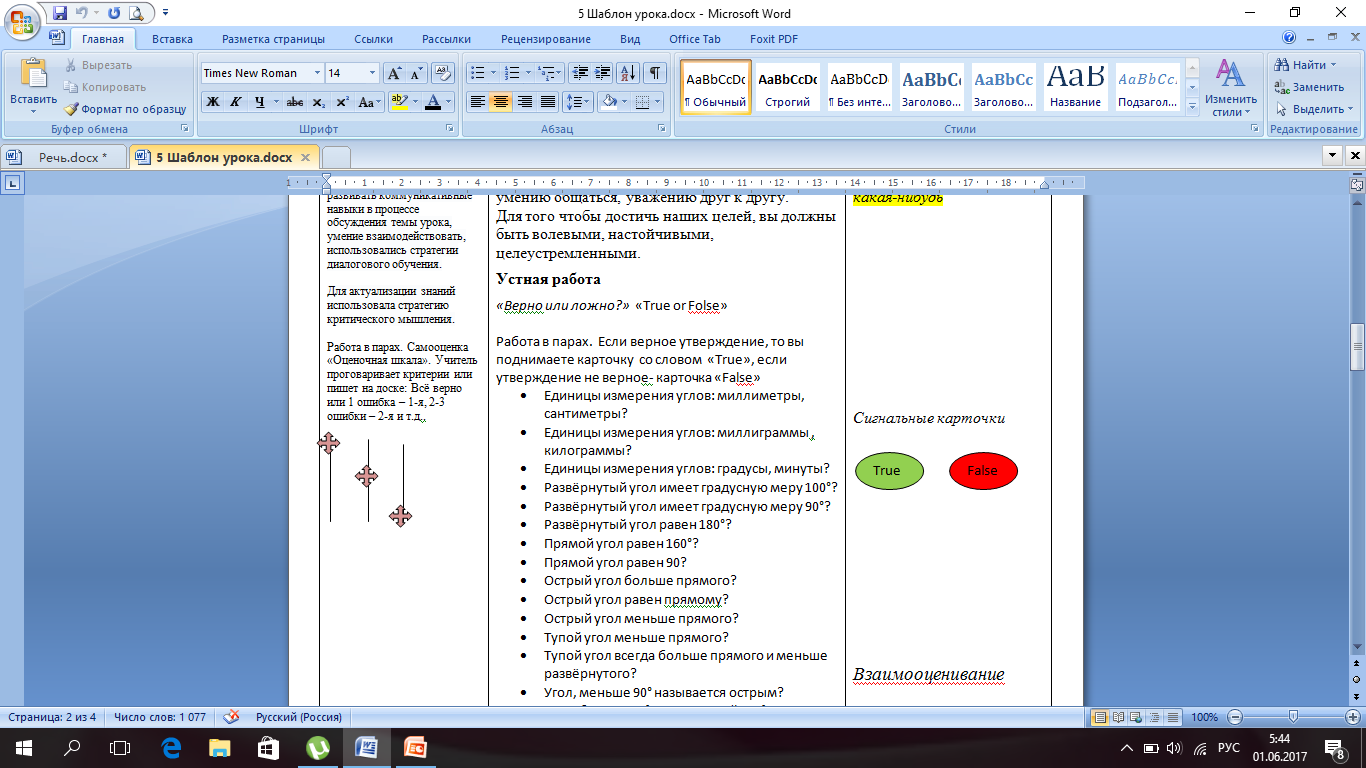Toggle the bulleted list icon
Image resolution: width=1366 pixels, height=768 pixels.
(478, 73)
